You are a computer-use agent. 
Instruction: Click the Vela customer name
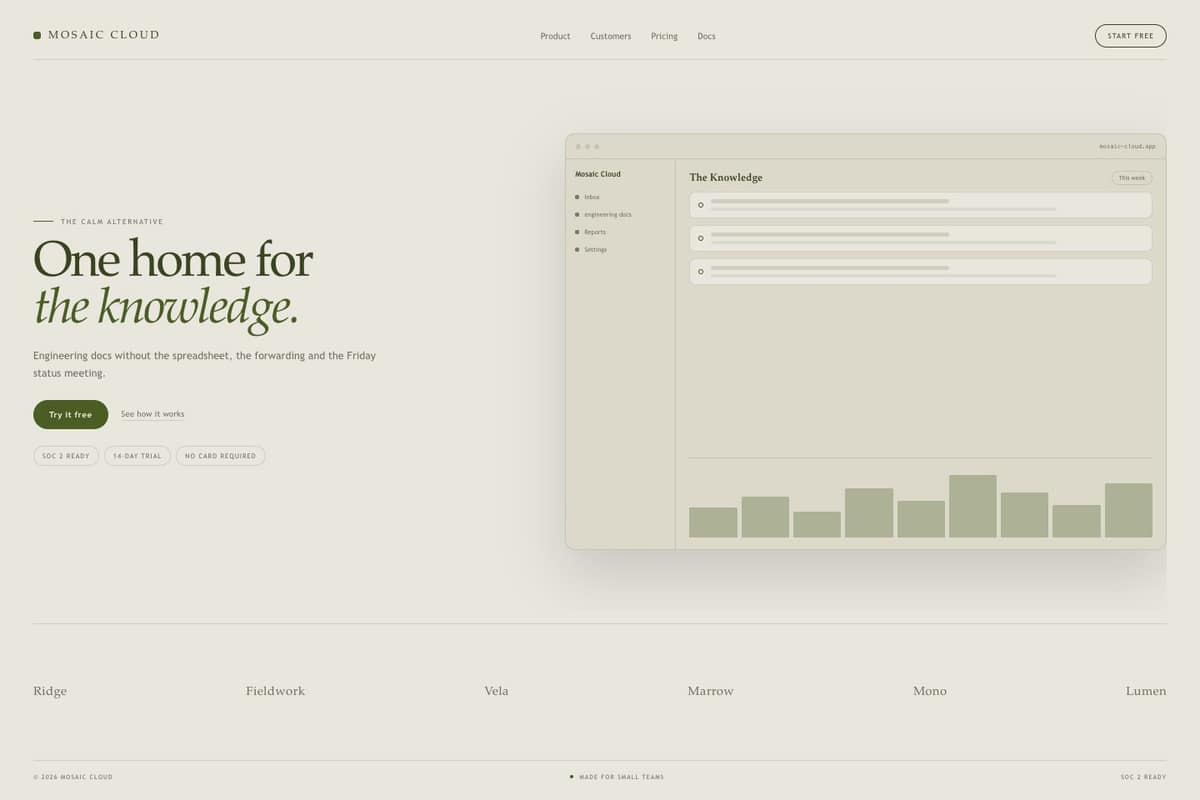(x=496, y=691)
